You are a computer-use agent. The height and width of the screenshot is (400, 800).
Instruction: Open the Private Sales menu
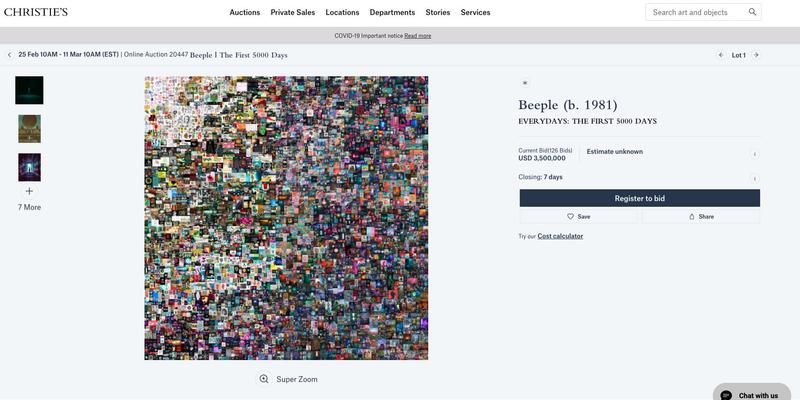point(293,12)
